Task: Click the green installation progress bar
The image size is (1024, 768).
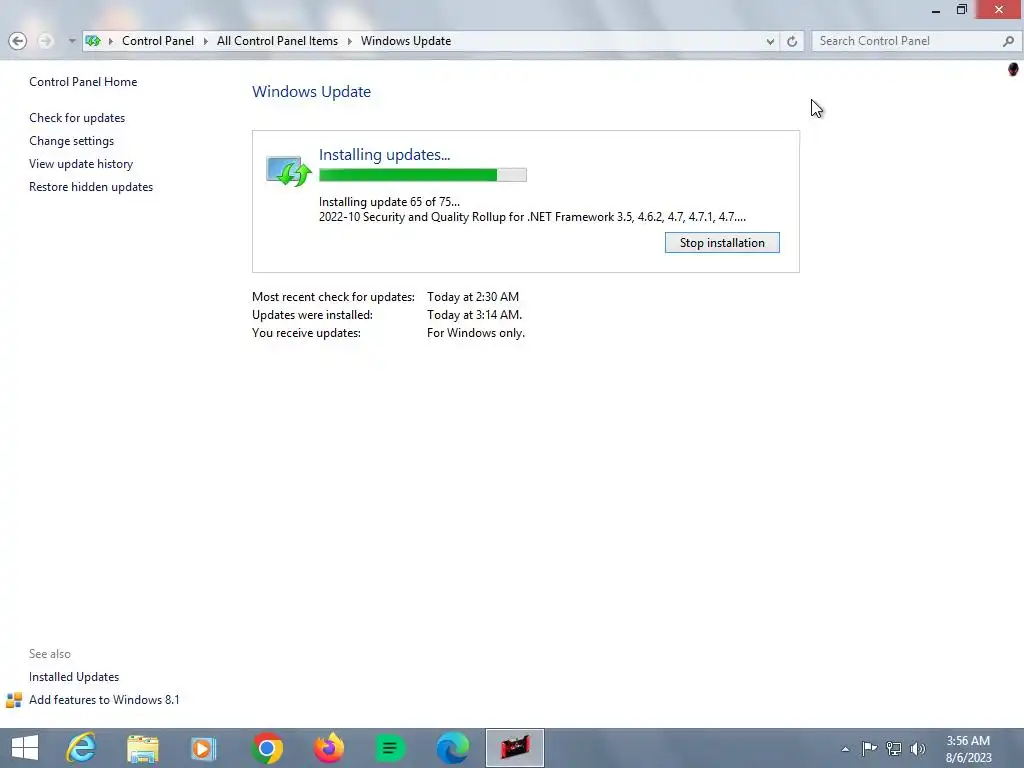Action: 423,174
